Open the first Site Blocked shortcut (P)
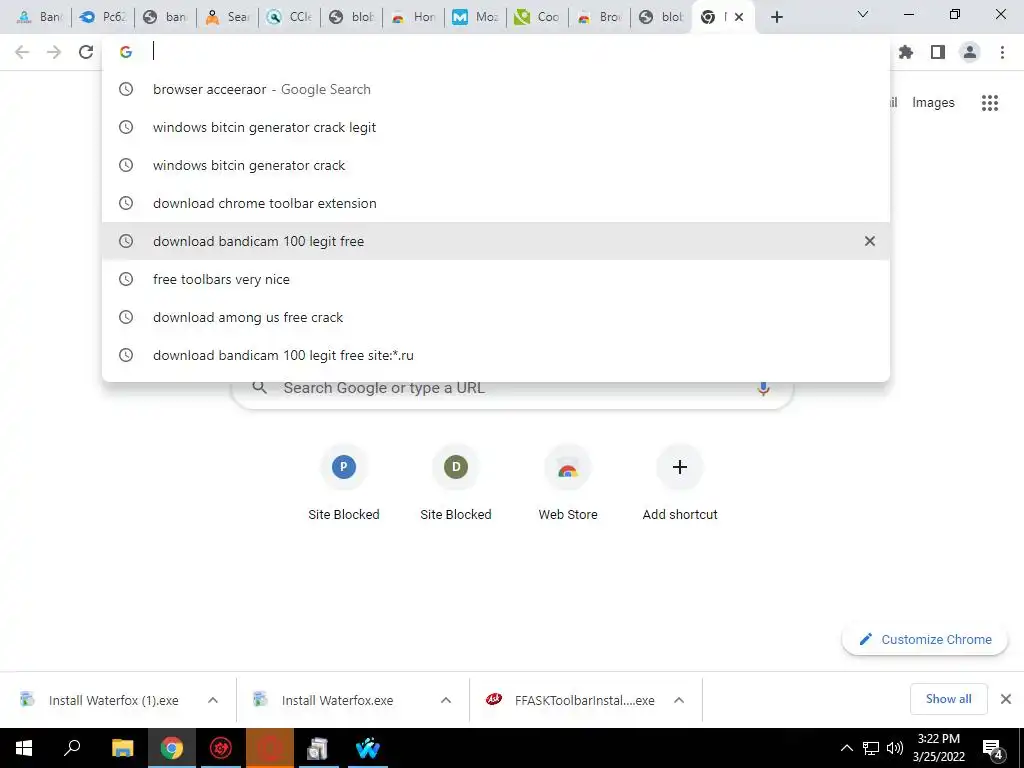 coord(344,483)
